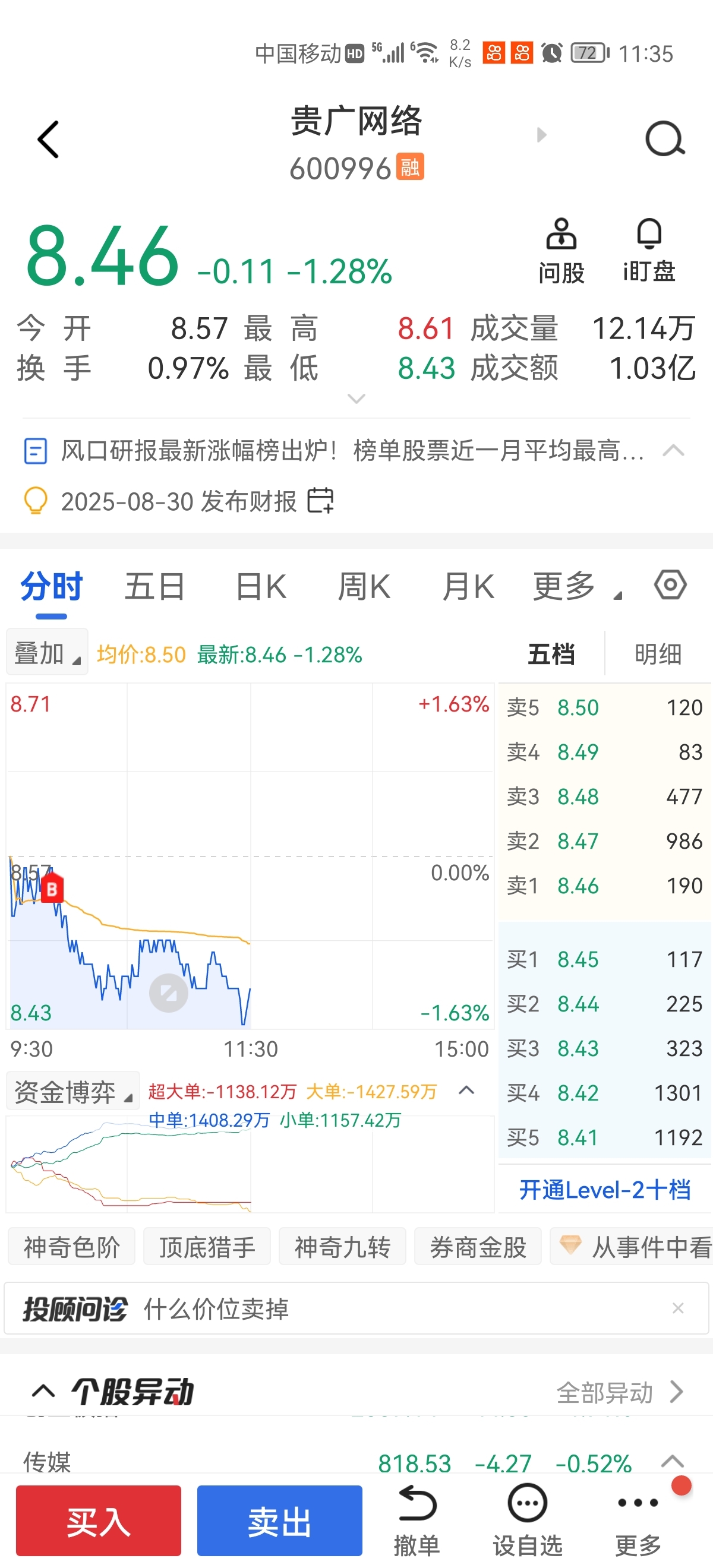Add earnings date to calendar icon

(320, 500)
